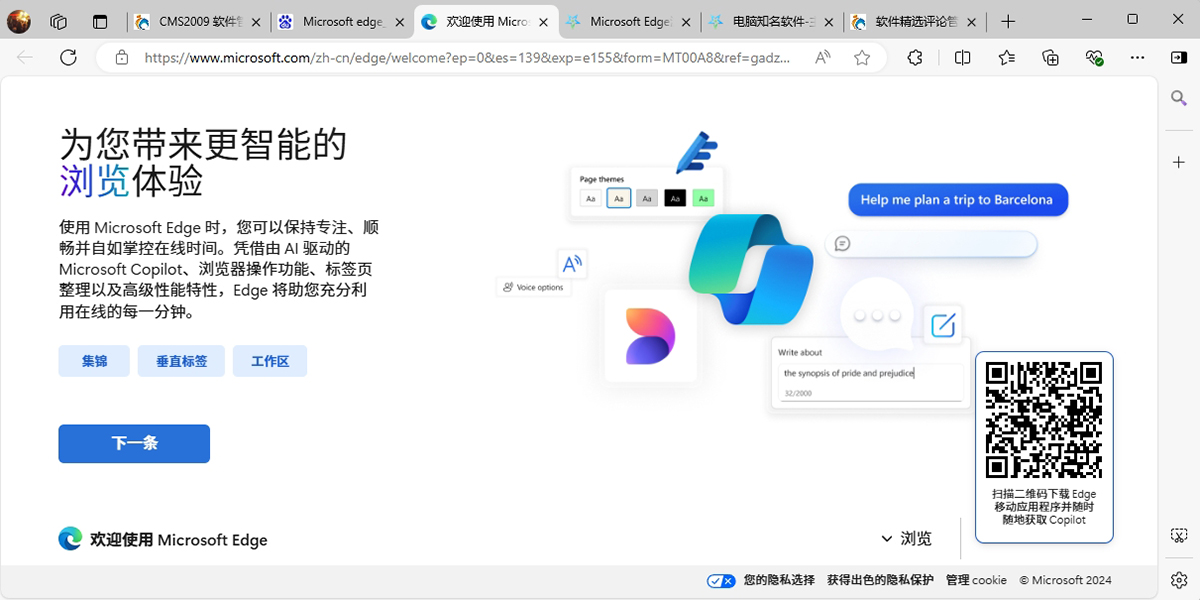Click the read aloud A icon in illustration
Viewport: 1200px width, 600px height.
[572, 264]
